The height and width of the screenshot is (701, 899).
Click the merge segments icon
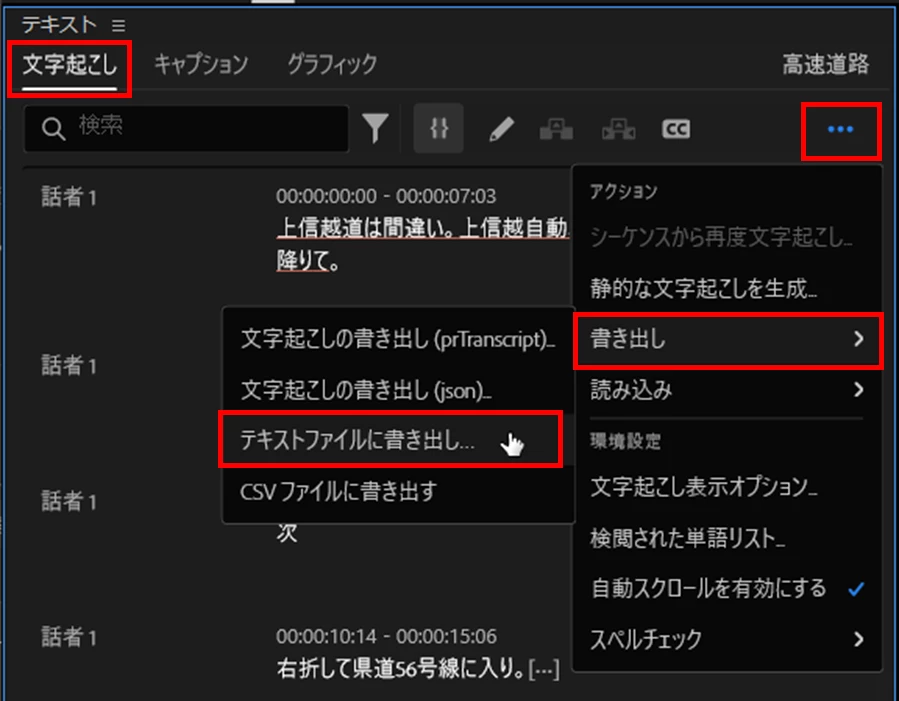click(x=618, y=129)
